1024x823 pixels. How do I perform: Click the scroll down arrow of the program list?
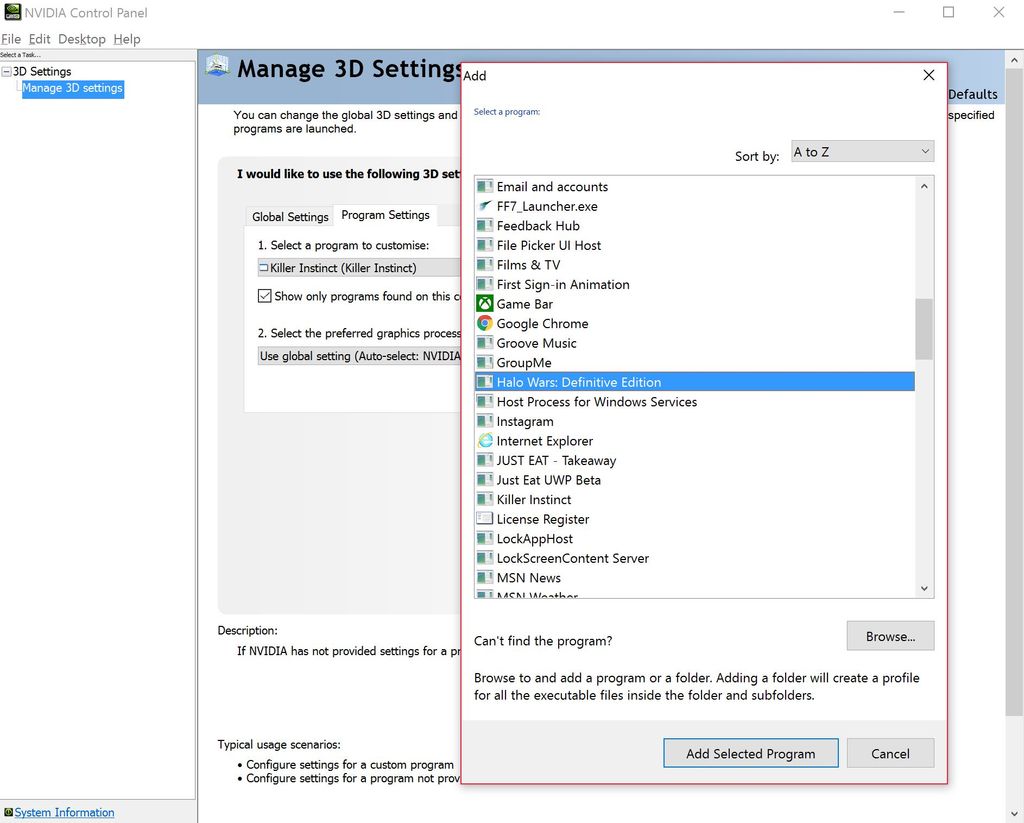pos(923,589)
